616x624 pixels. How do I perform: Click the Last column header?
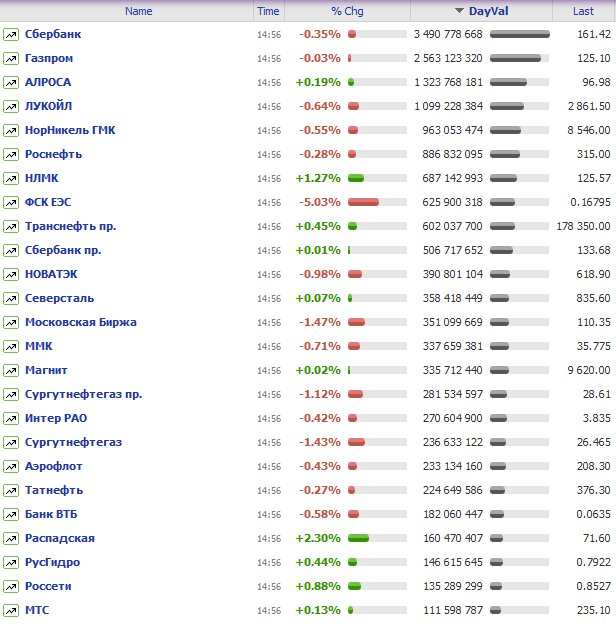pos(583,11)
